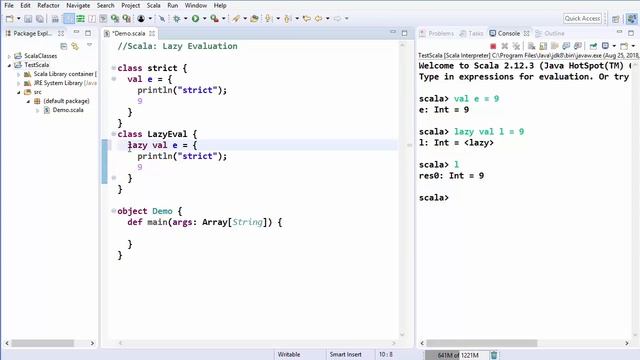Fold the class LazyEval code block
Viewport: 640px width, 360px height.
pos(114,134)
